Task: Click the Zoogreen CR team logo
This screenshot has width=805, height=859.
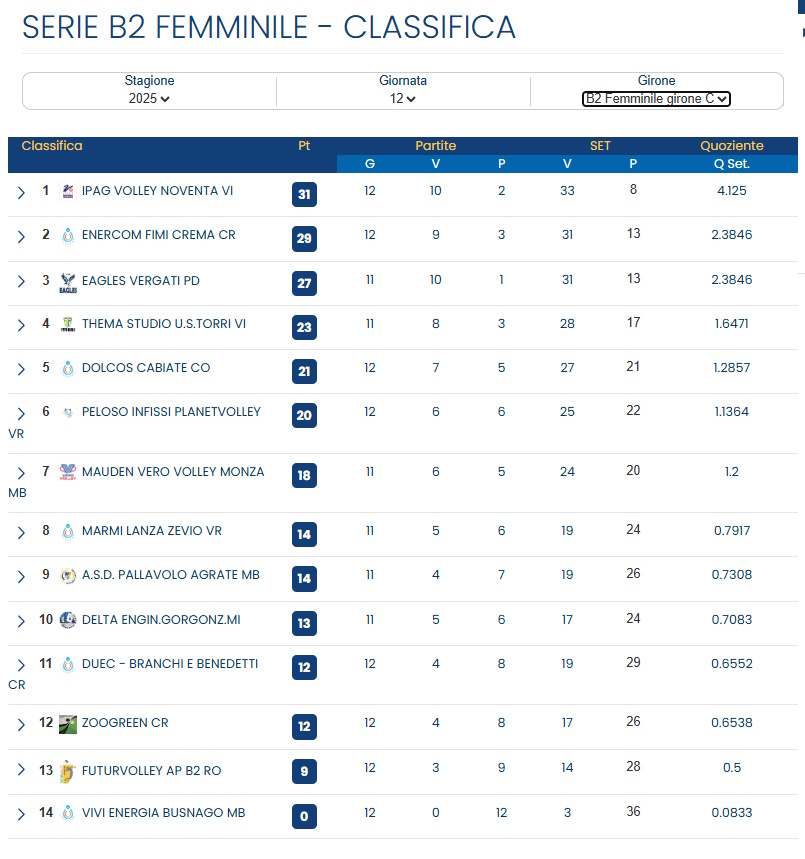Action: click(x=68, y=724)
